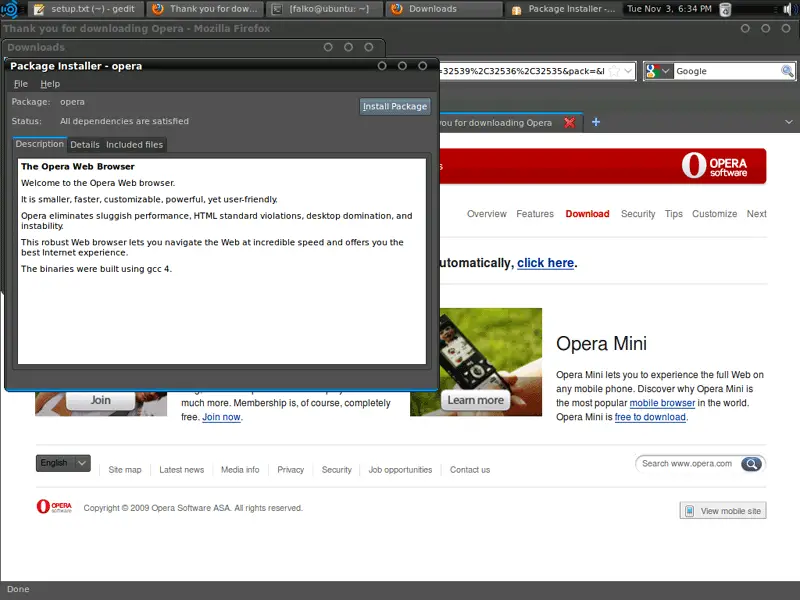The image size is (800, 600).
Task: Click the footer Opera logo
Action: point(54,506)
